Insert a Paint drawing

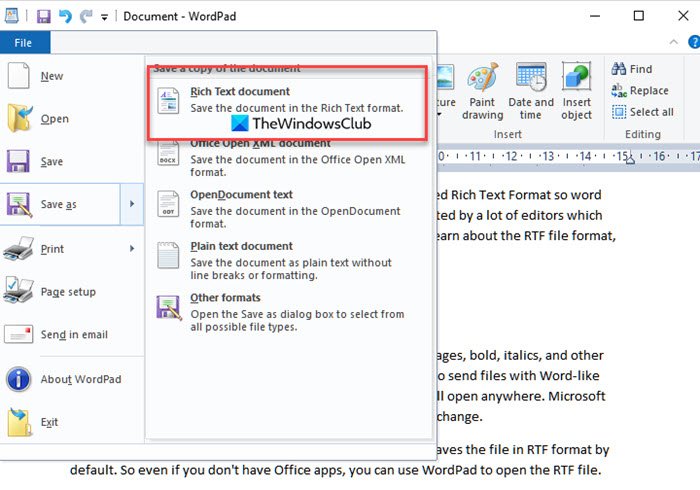(x=483, y=91)
